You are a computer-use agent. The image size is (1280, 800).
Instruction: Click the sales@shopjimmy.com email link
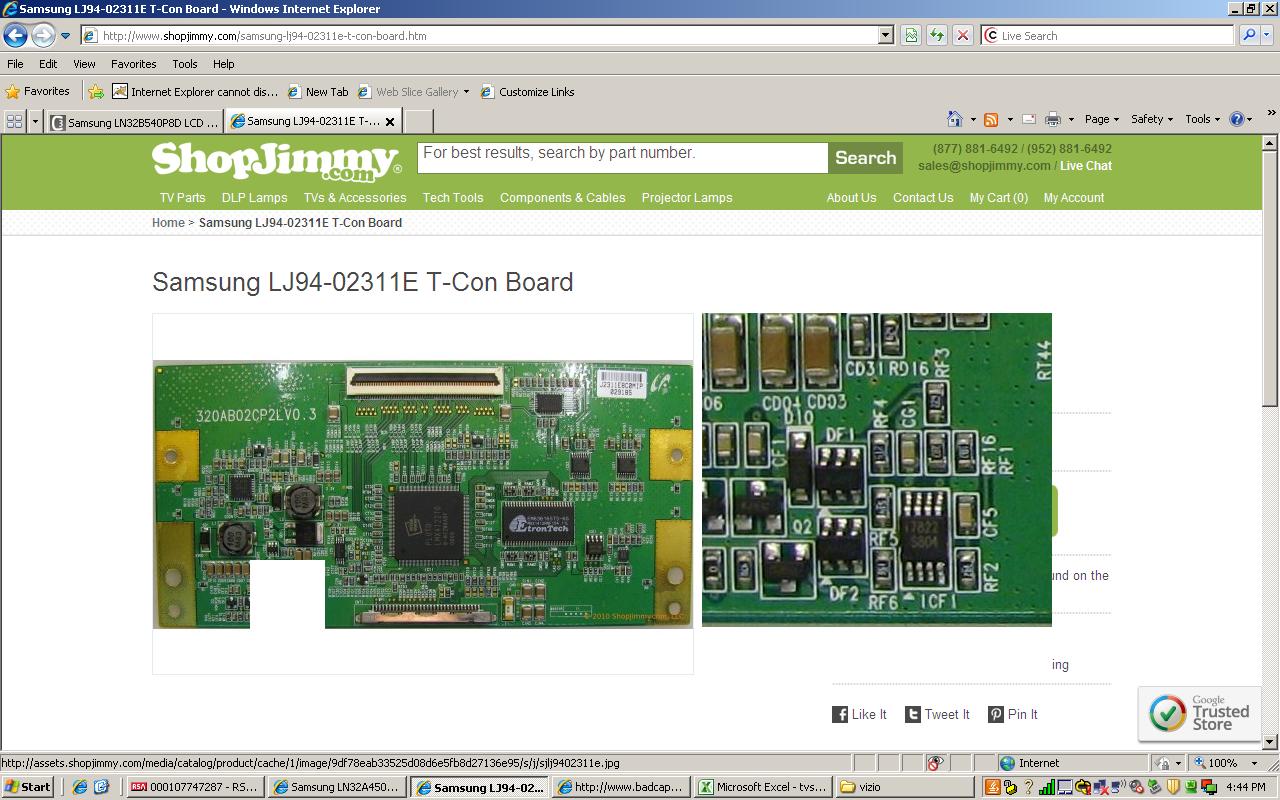click(984, 166)
